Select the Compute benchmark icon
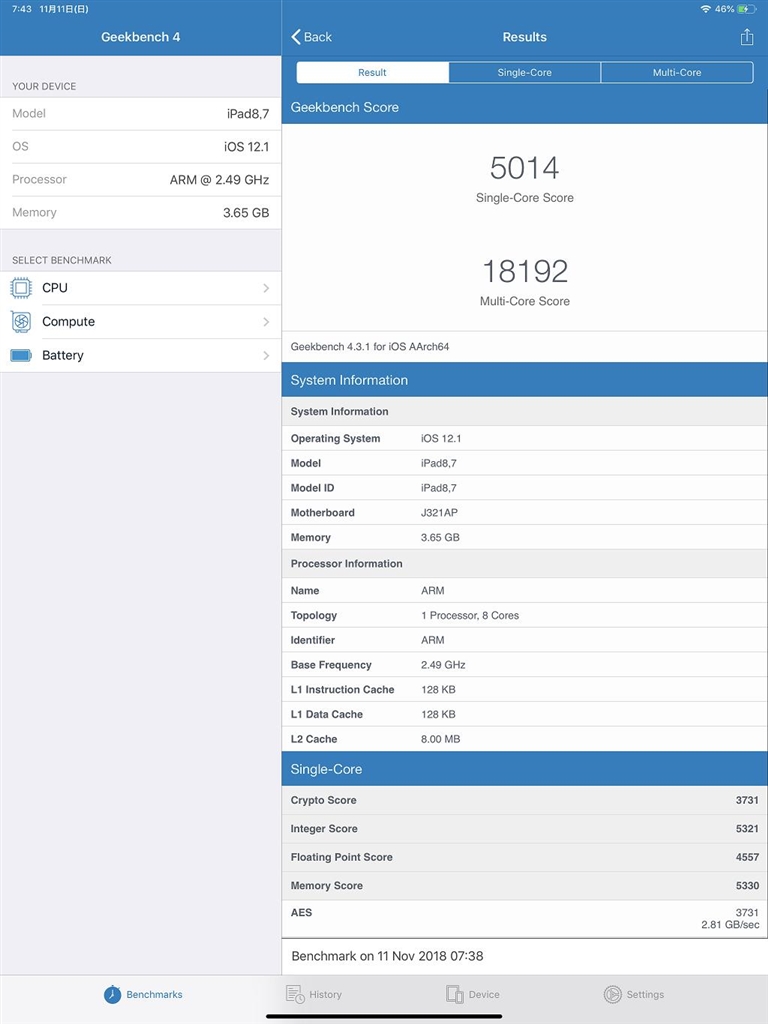 21,321
